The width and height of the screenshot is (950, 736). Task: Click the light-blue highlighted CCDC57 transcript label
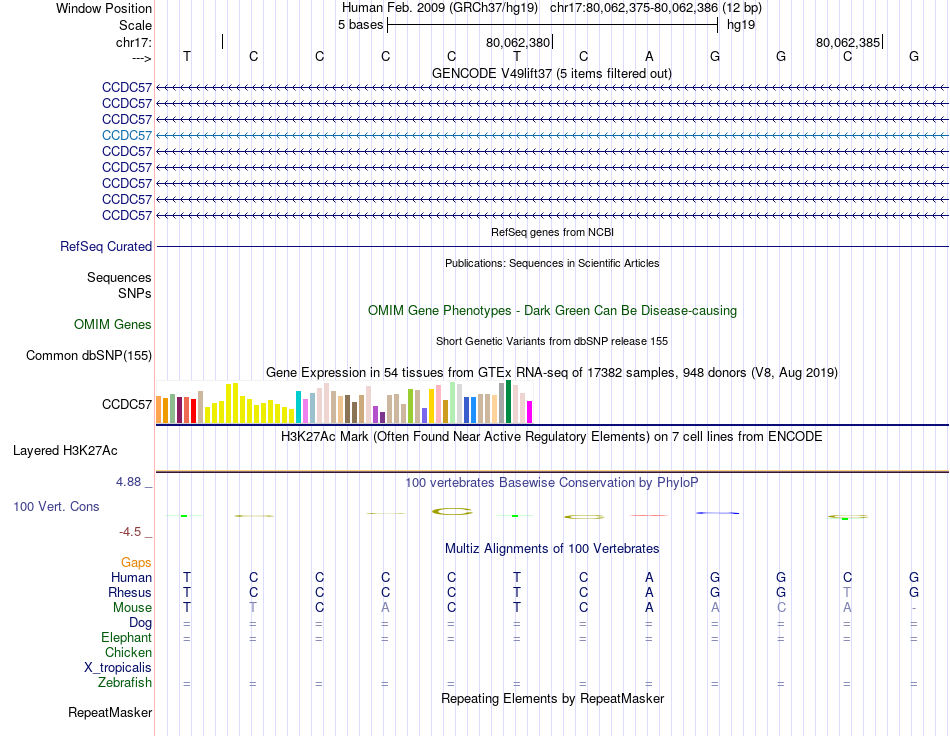point(127,135)
